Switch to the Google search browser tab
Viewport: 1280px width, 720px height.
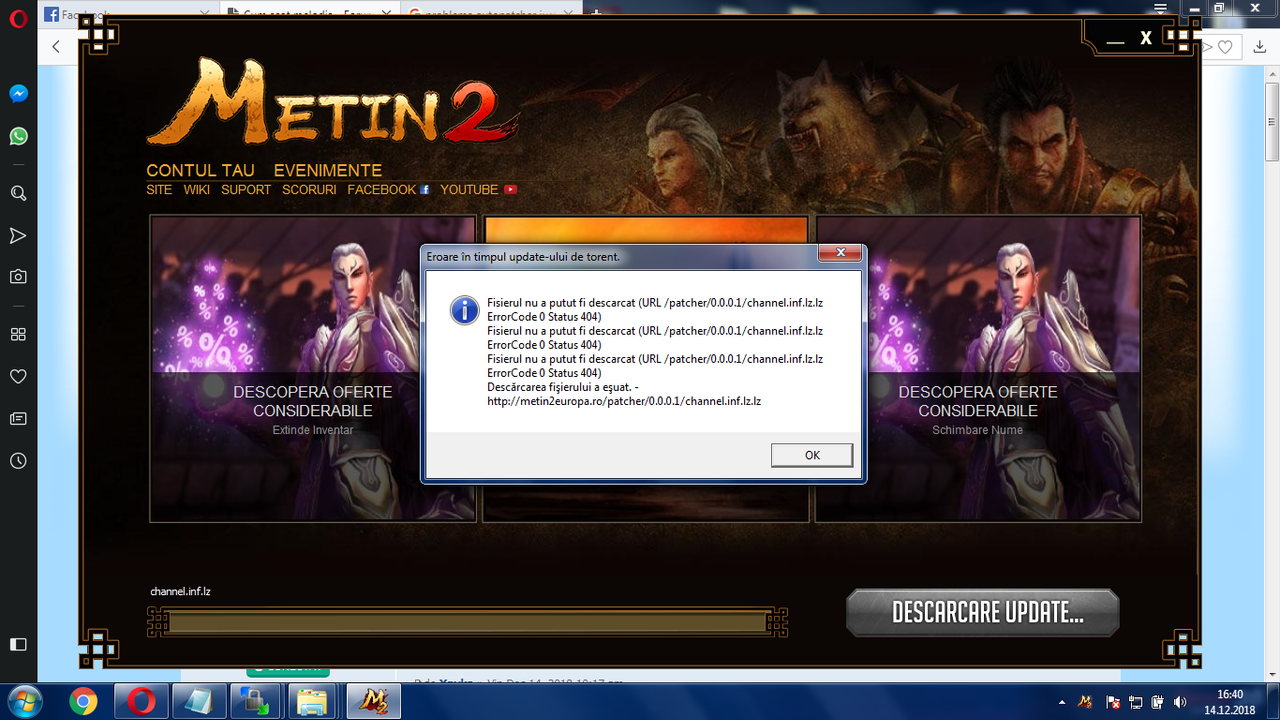tap(490, 14)
